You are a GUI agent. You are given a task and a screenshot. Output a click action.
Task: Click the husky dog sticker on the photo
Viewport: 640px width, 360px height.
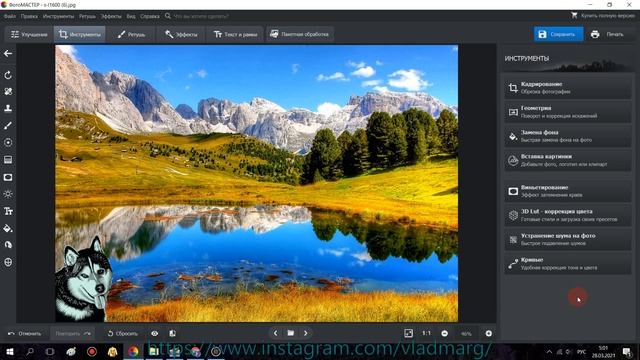tap(83, 279)
